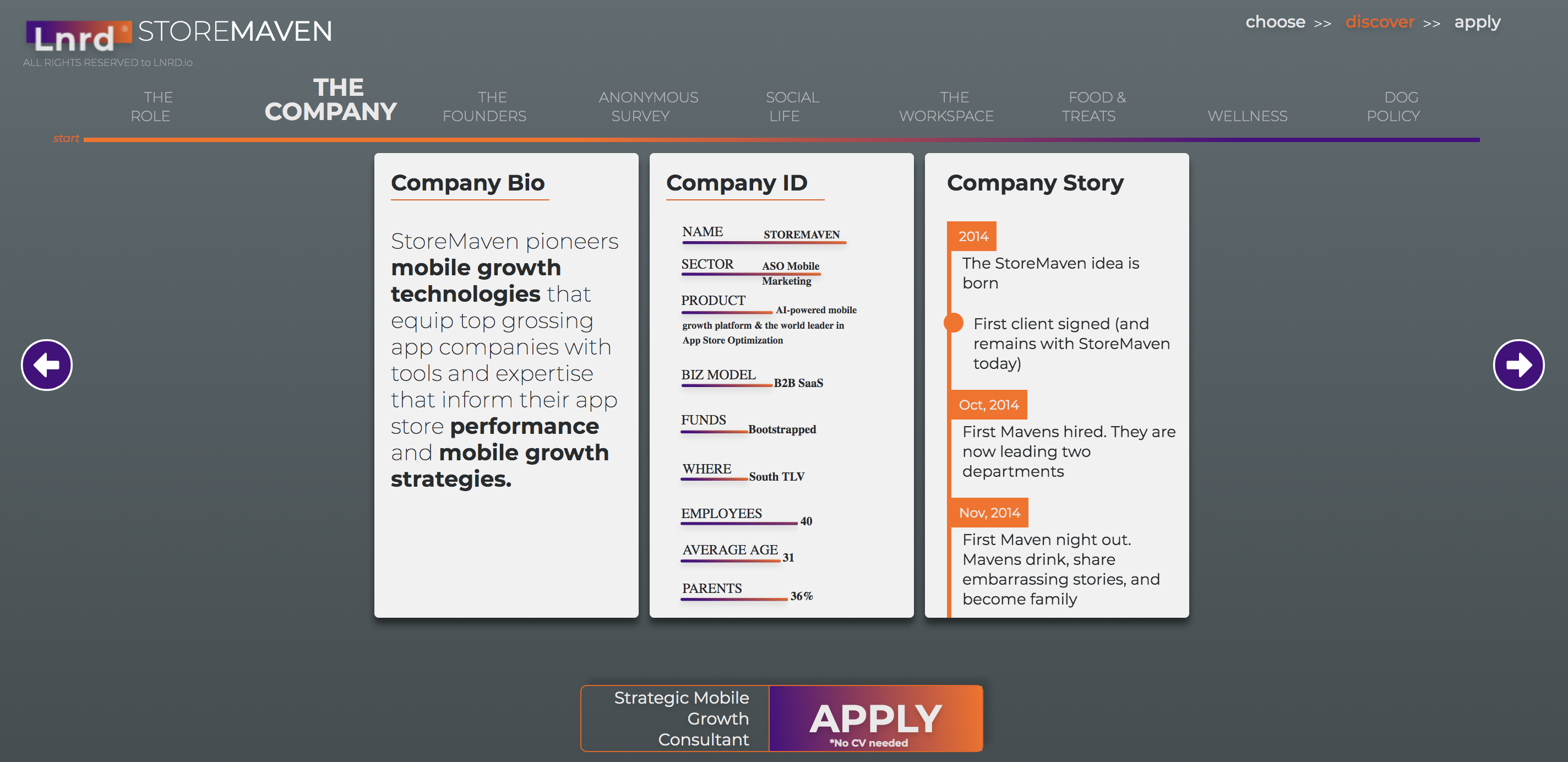Select the Wellness tab
Viewport: 1568px width, 762px height.
(1246, 116)
